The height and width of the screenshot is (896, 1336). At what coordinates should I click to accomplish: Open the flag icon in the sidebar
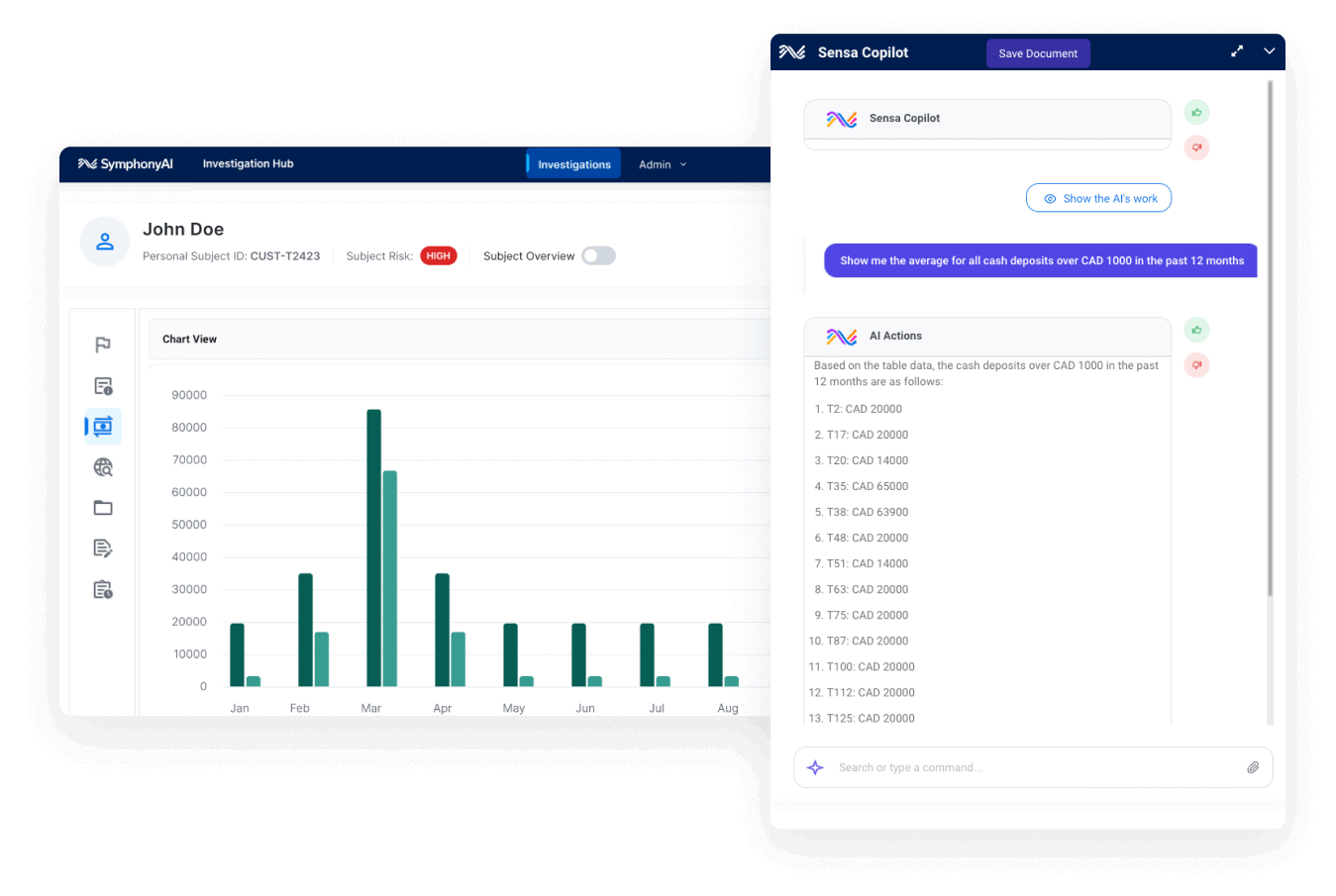click(103, 345)
